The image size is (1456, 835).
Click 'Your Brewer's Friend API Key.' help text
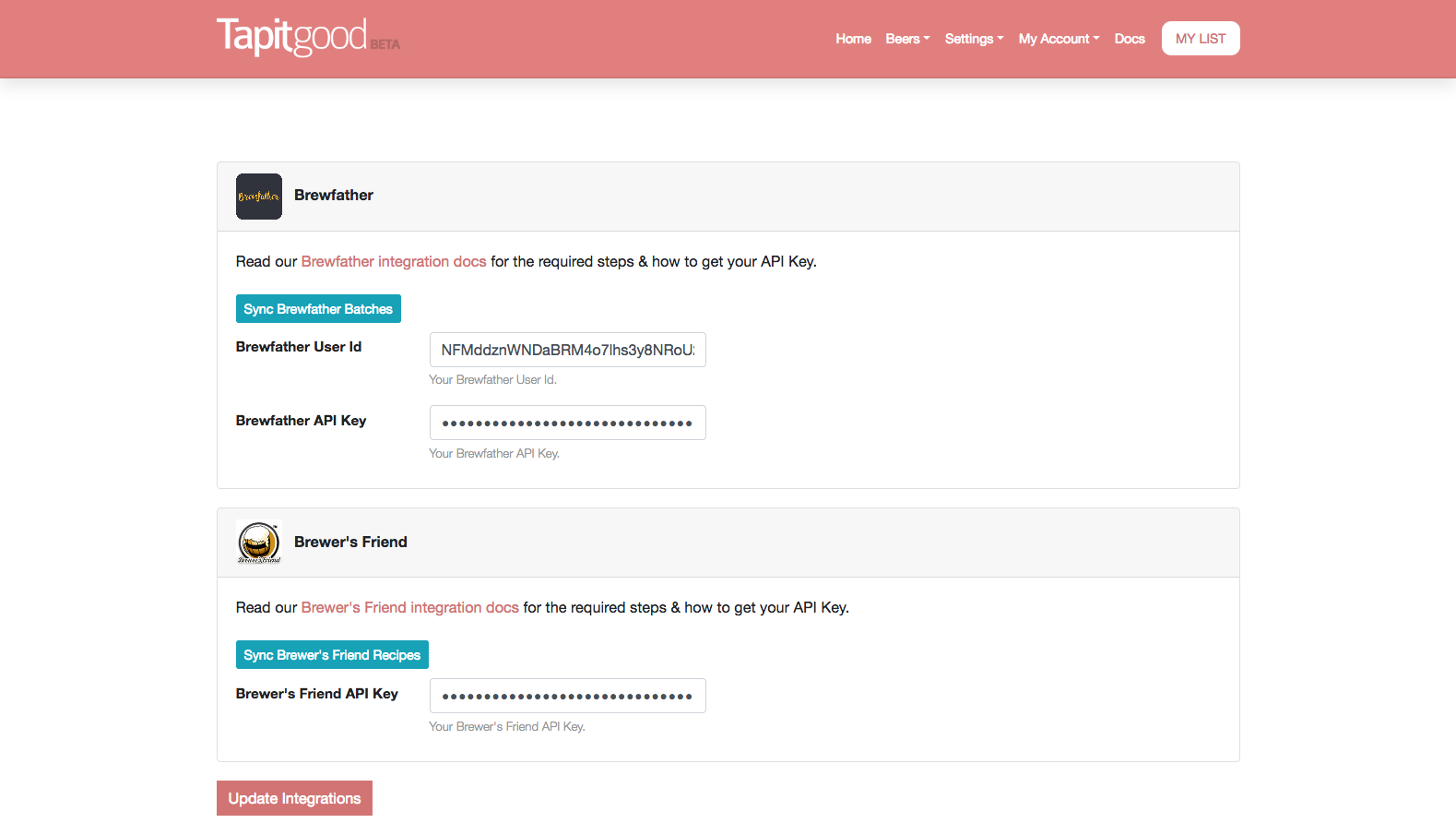click(x=507, y=726)
